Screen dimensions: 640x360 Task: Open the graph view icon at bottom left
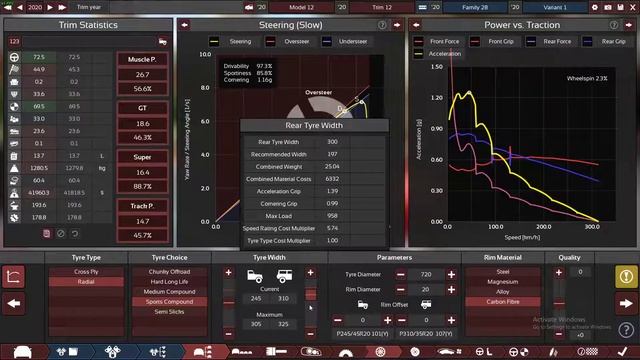(13, 277)
